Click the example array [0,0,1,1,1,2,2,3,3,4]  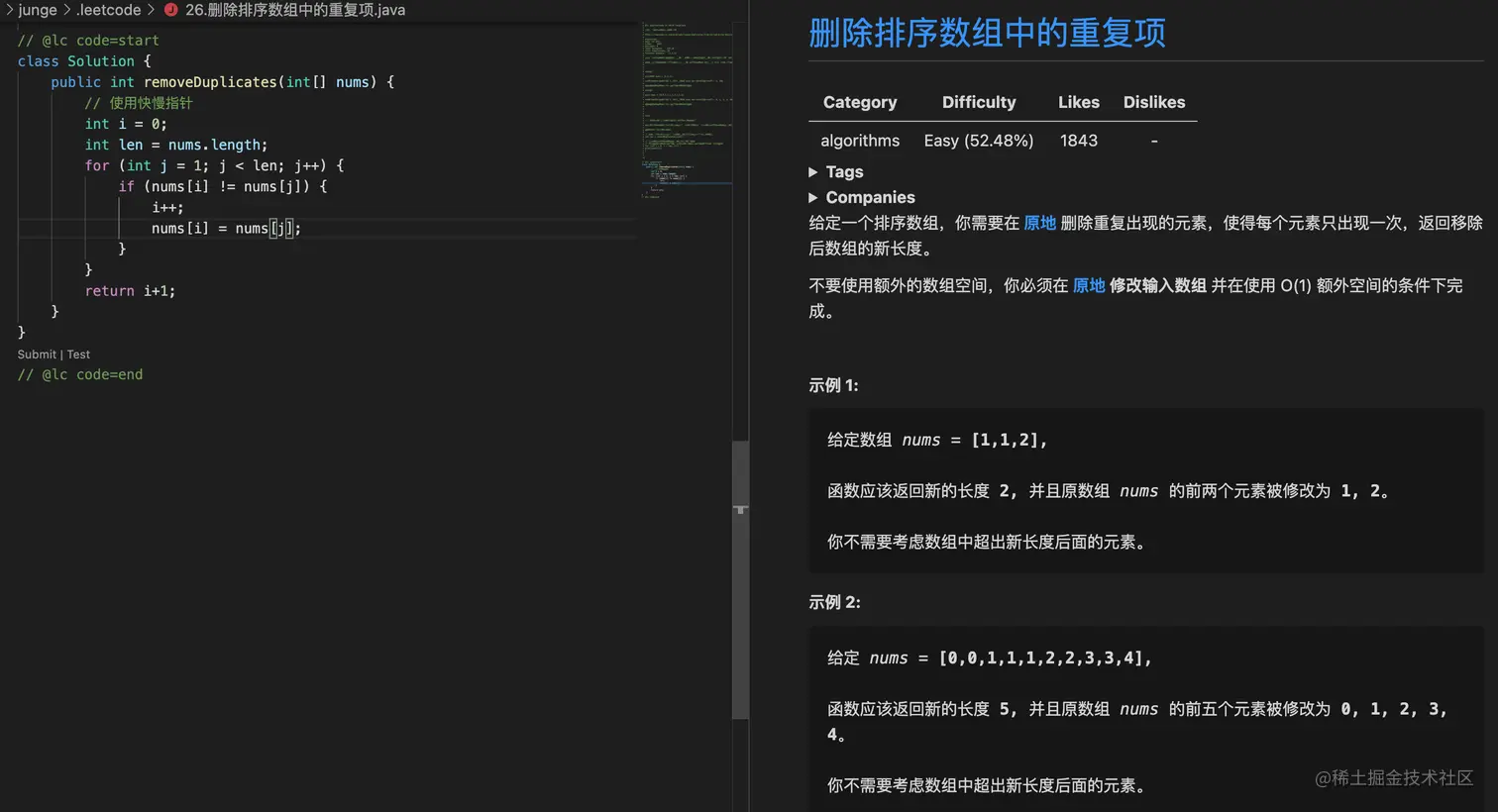click(1044, 658)
